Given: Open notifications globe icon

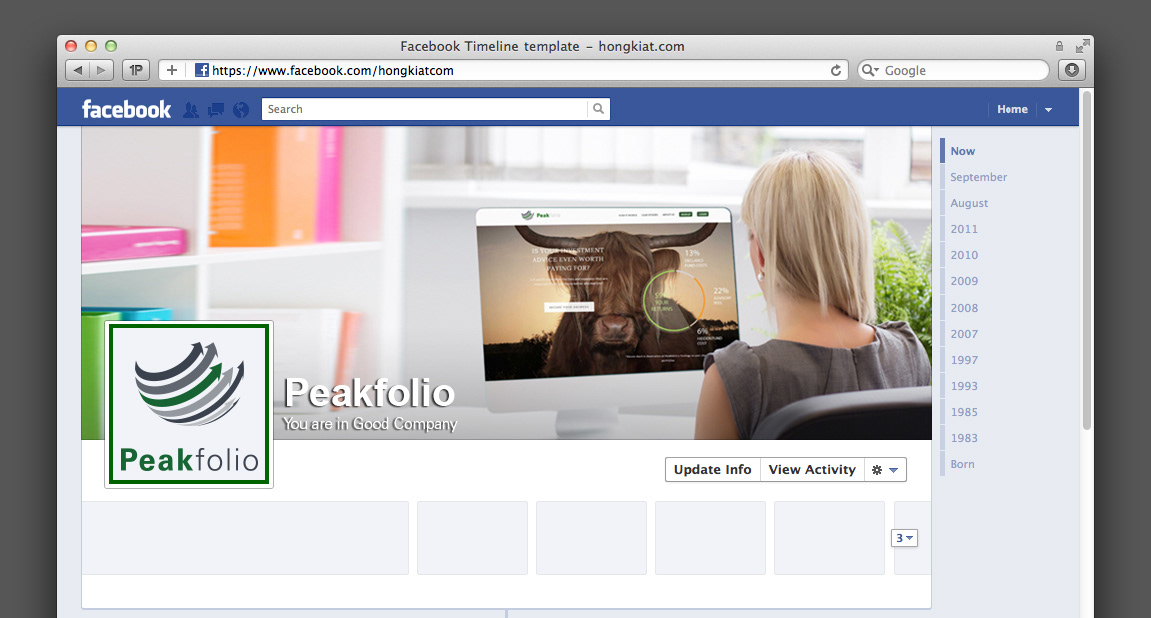Looking at the screenshot, I should 241,109.
